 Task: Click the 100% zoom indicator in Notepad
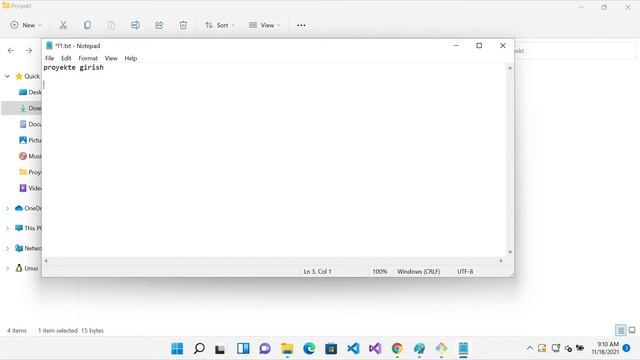click(x=379, y=271)
